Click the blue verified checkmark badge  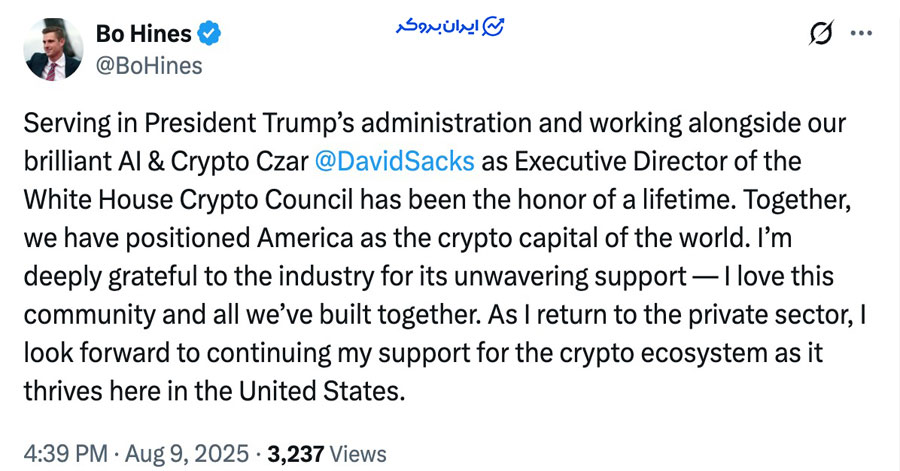click(x=209, y=33)
